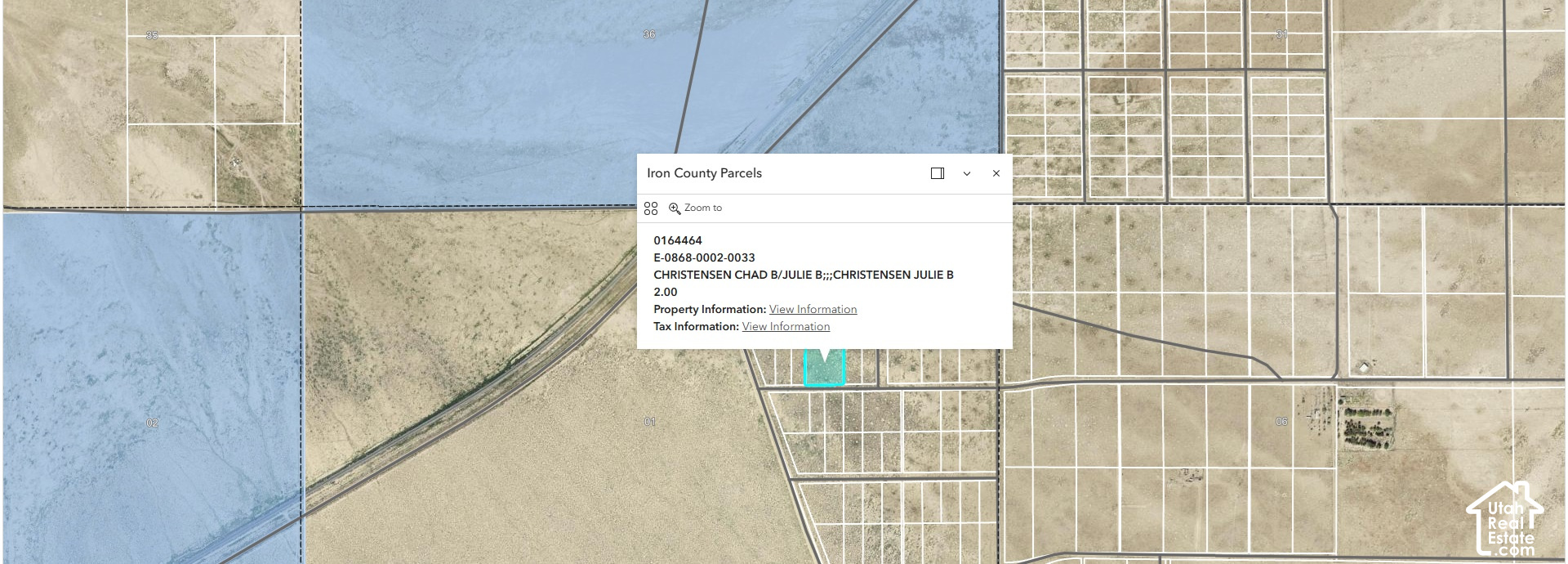Dock the Iron County Parcels popup
The image size is (1568, 564).
pos(938,173)
